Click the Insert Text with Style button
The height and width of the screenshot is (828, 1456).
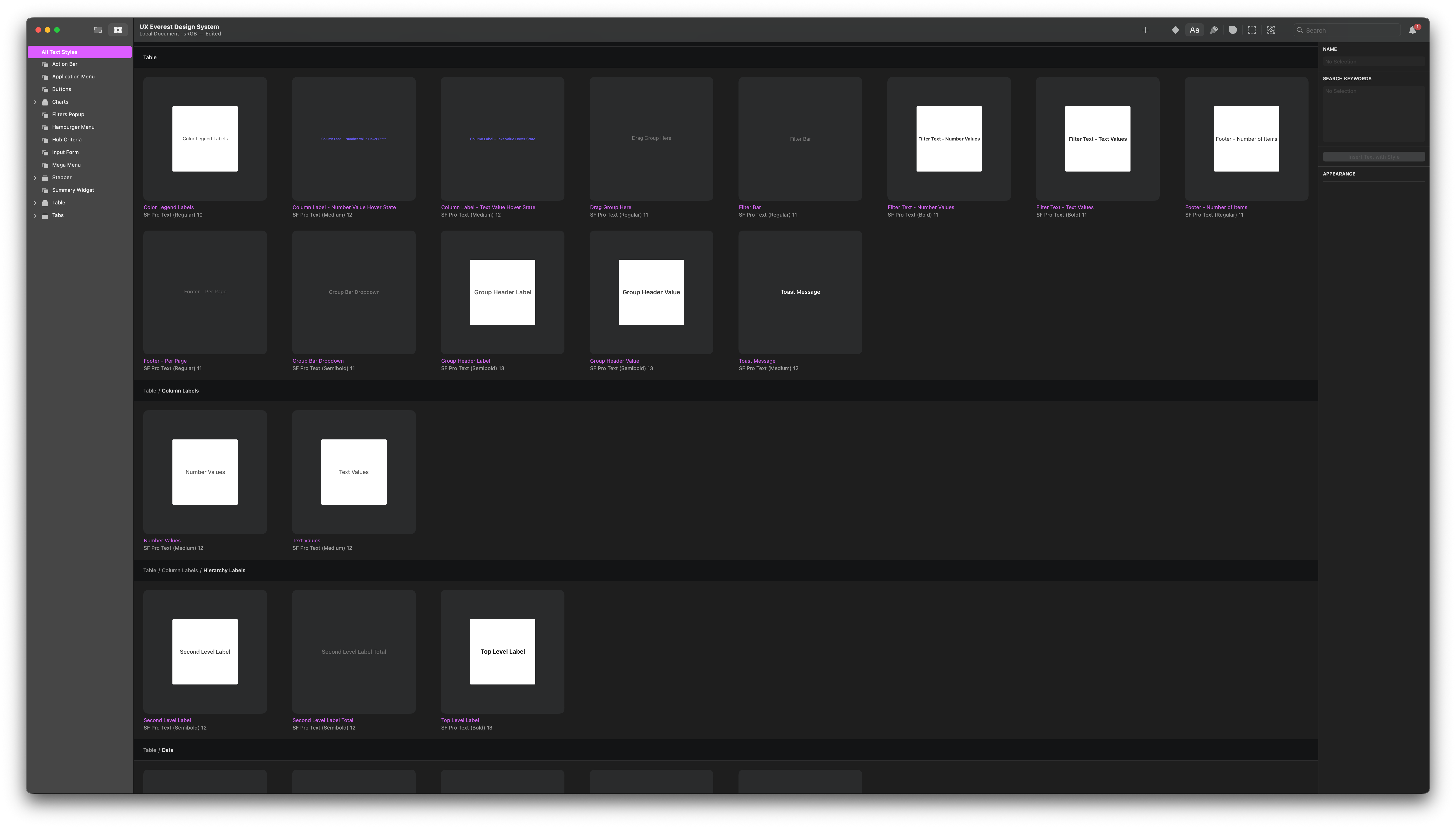1374,157
